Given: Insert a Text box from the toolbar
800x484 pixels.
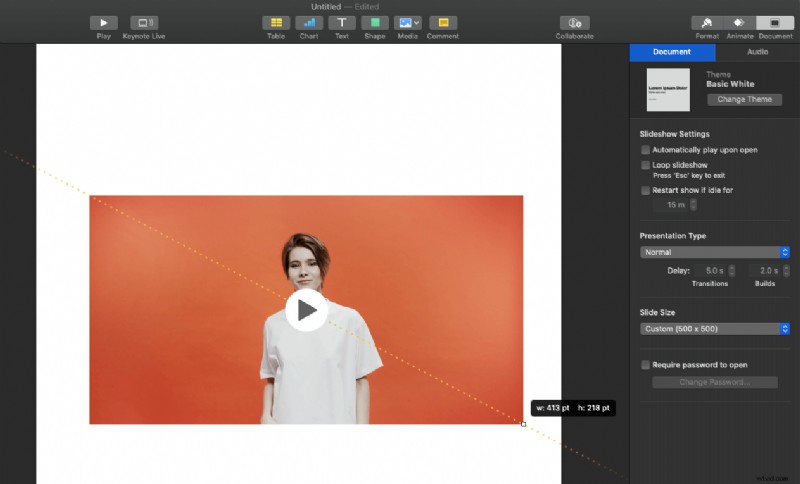Looking at the screenshot, I should (x=342, y=23).
